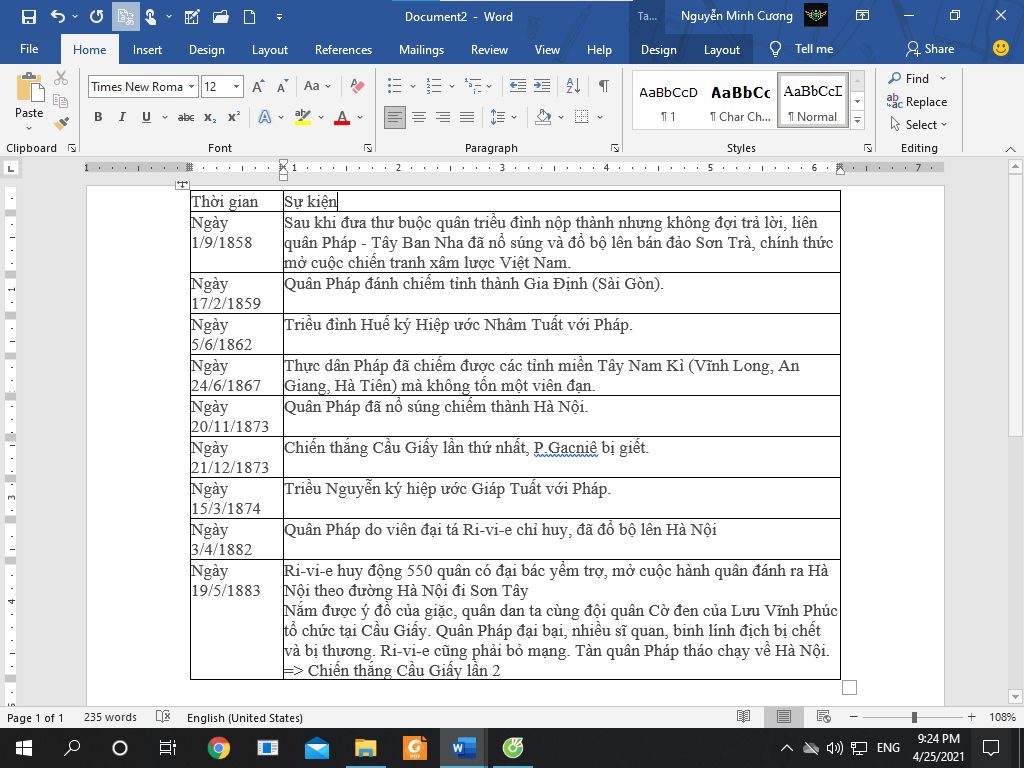Adjust the zoom slider handle
Image resolution: width=1024 pixels, height=768 pixels.
pyautogui.click(x=914, y=717)
